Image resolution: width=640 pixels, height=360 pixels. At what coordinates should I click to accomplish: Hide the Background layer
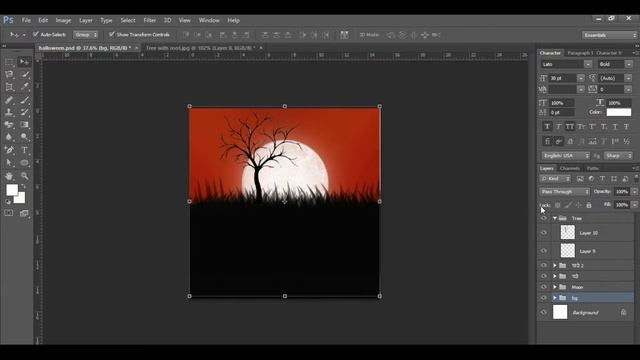point(544,312)
